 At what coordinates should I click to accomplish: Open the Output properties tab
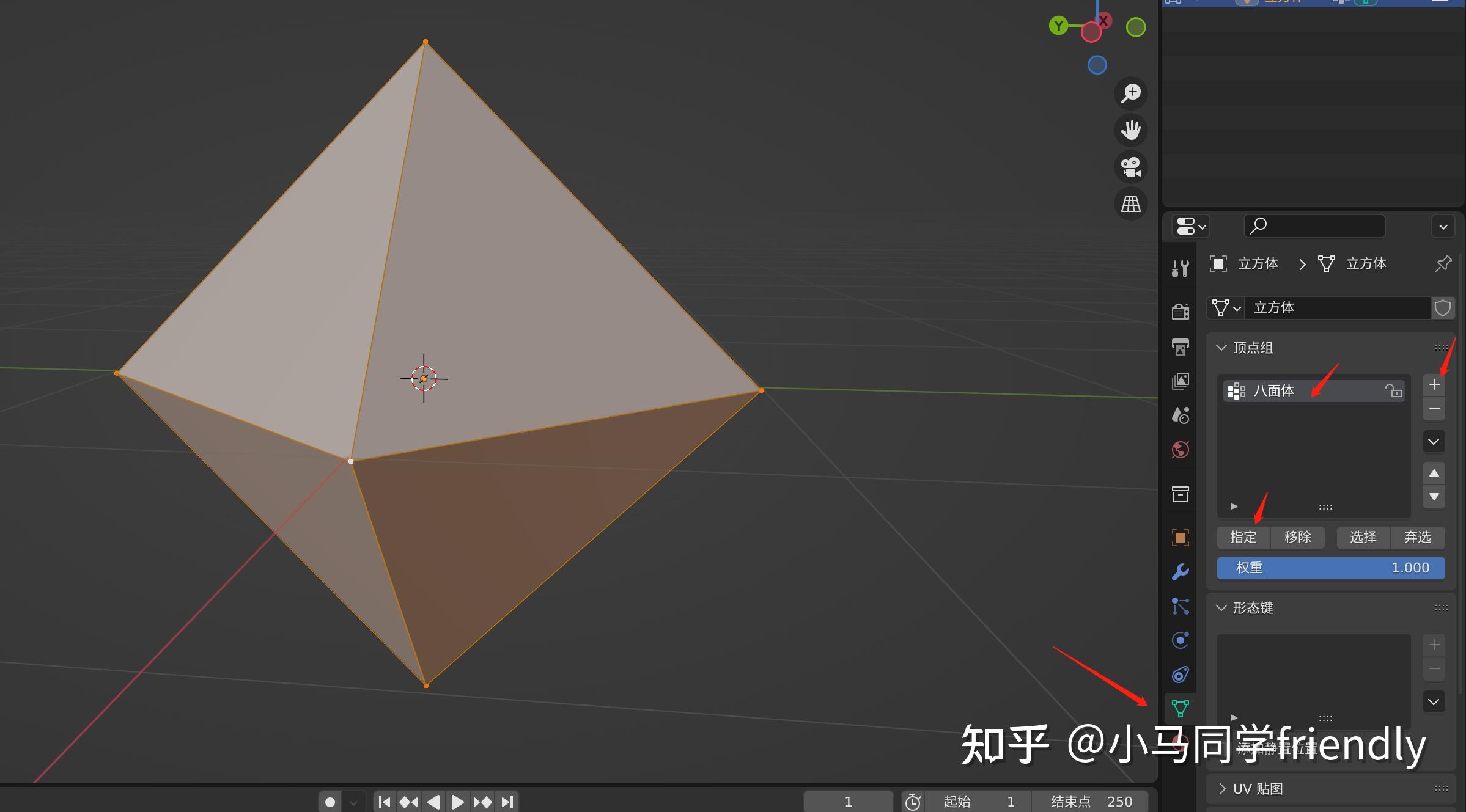pyautogui.click(x=1180, y=347)
